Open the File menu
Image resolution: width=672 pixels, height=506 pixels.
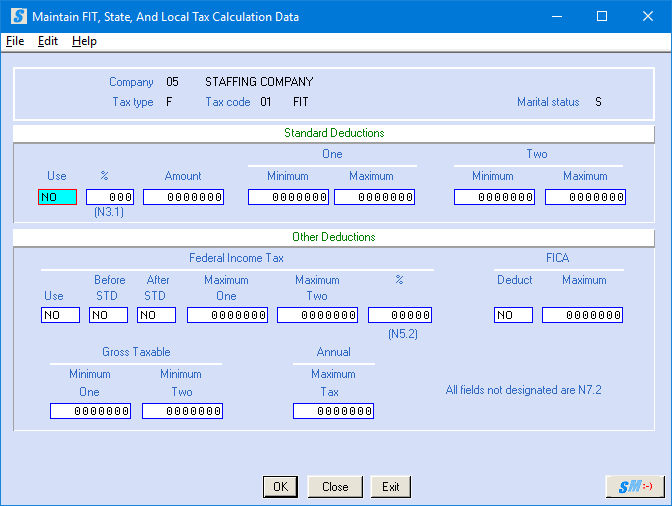(15, 41)
